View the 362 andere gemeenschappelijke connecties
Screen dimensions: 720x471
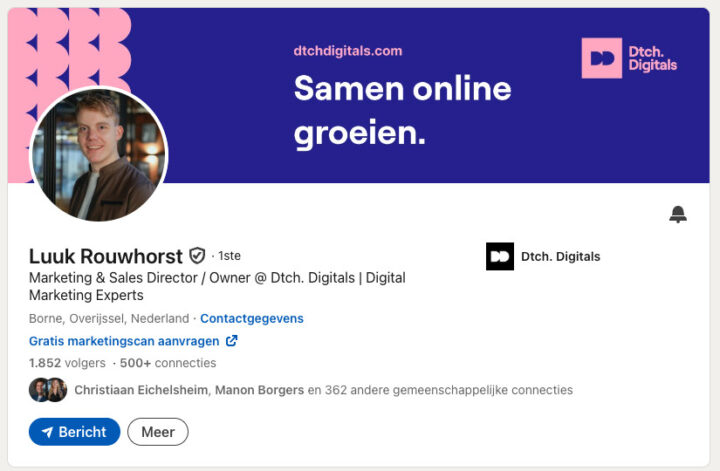(449, 390)
